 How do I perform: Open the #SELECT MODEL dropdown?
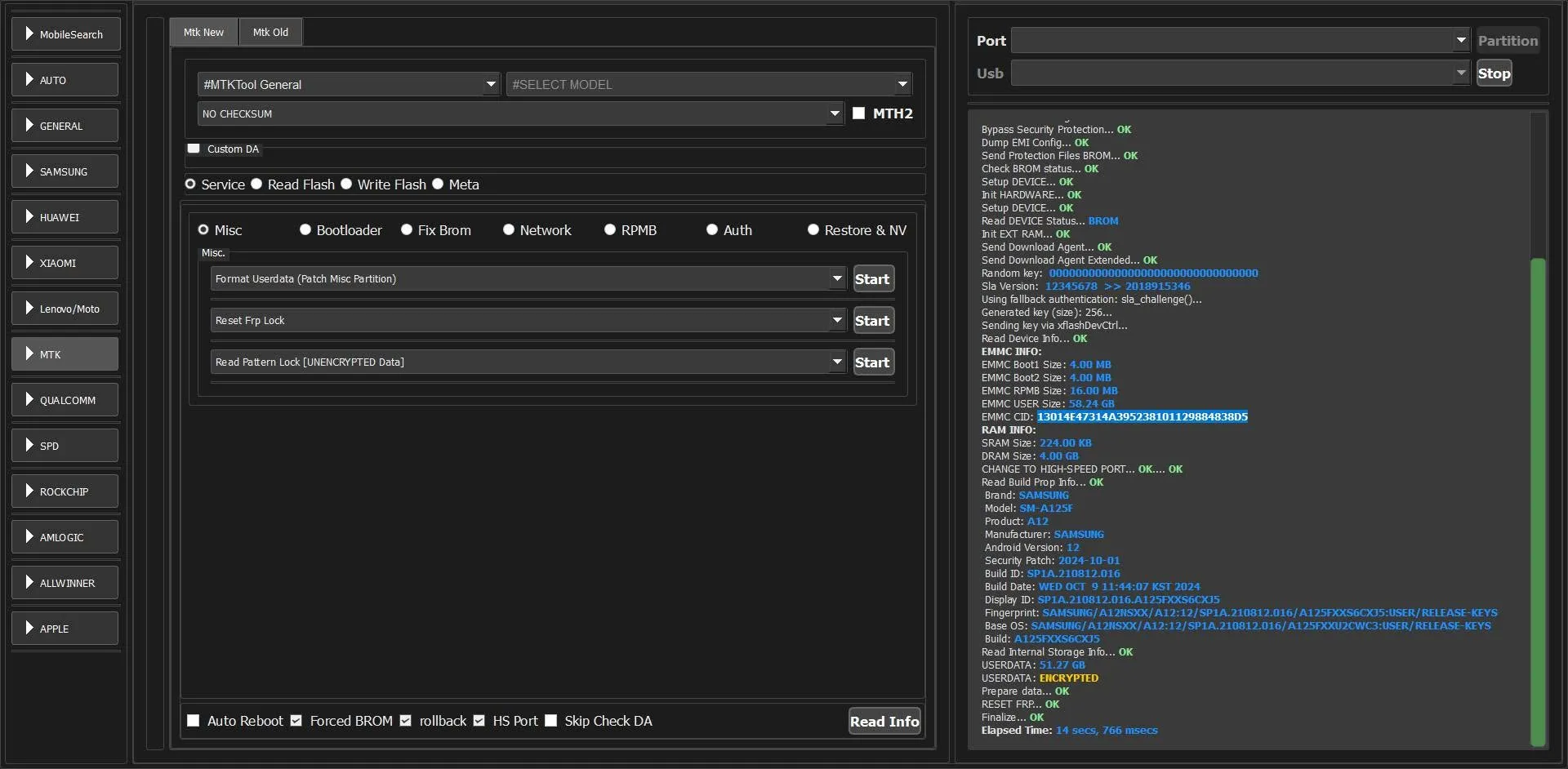click(709, 84)
